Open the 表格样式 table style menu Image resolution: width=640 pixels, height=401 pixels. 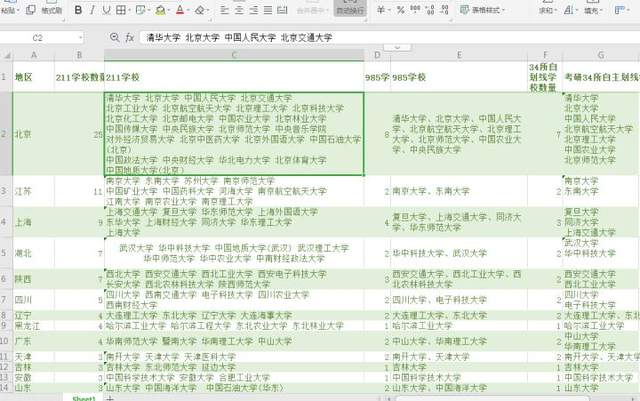click(482, 10)
